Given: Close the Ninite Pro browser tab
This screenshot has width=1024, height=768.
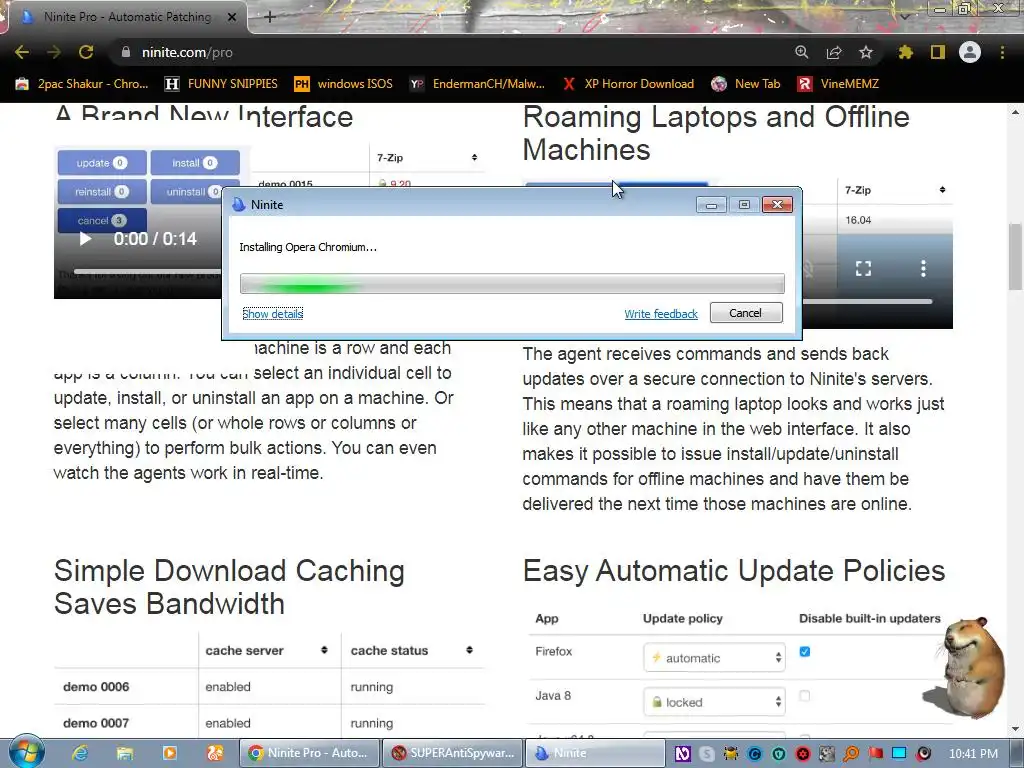Looking at the screenshot, I should pyautogui.click(x=231, y=17).
